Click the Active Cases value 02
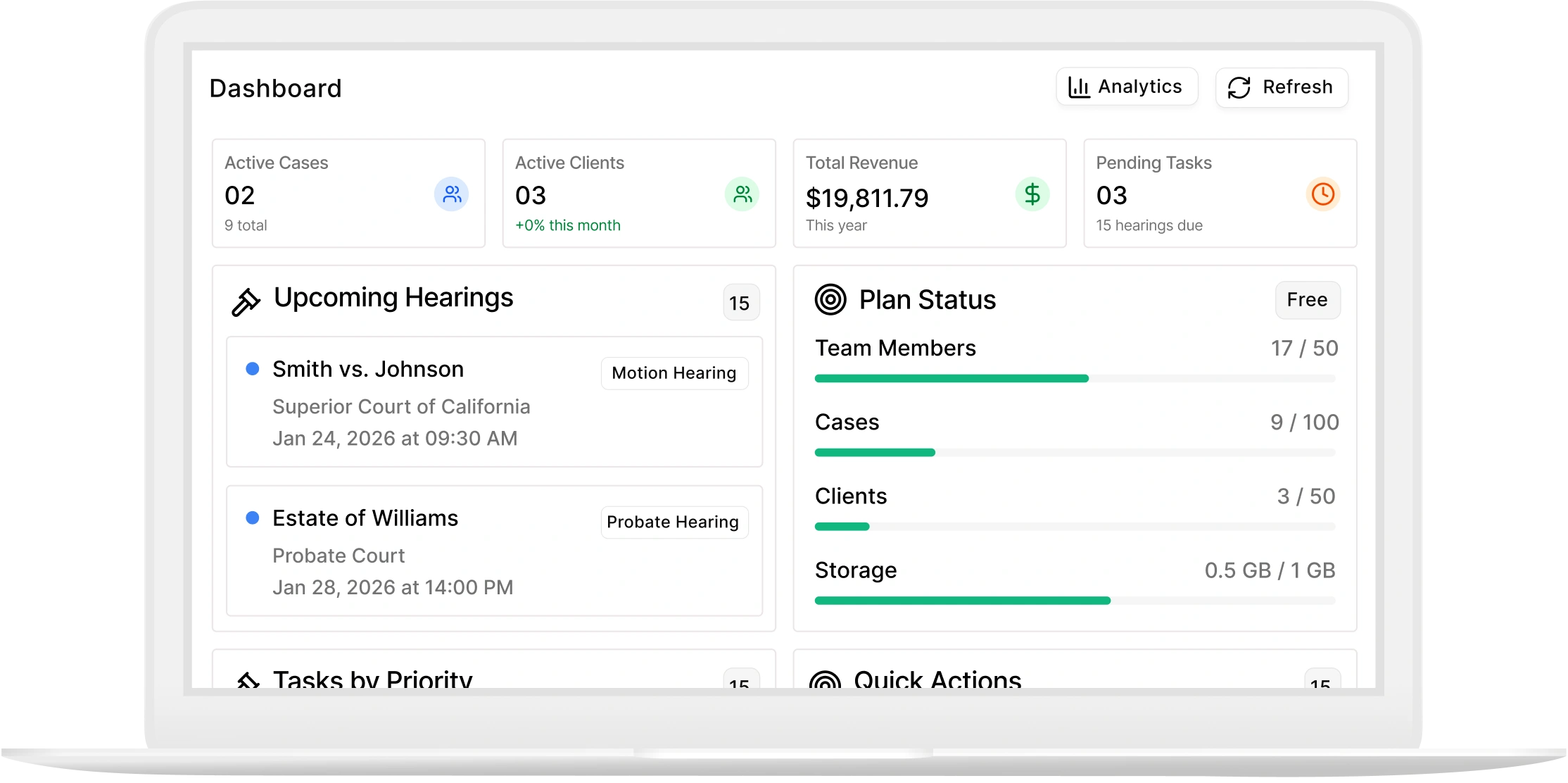This screenshot has width=1568, height=783. click(240, 196)
